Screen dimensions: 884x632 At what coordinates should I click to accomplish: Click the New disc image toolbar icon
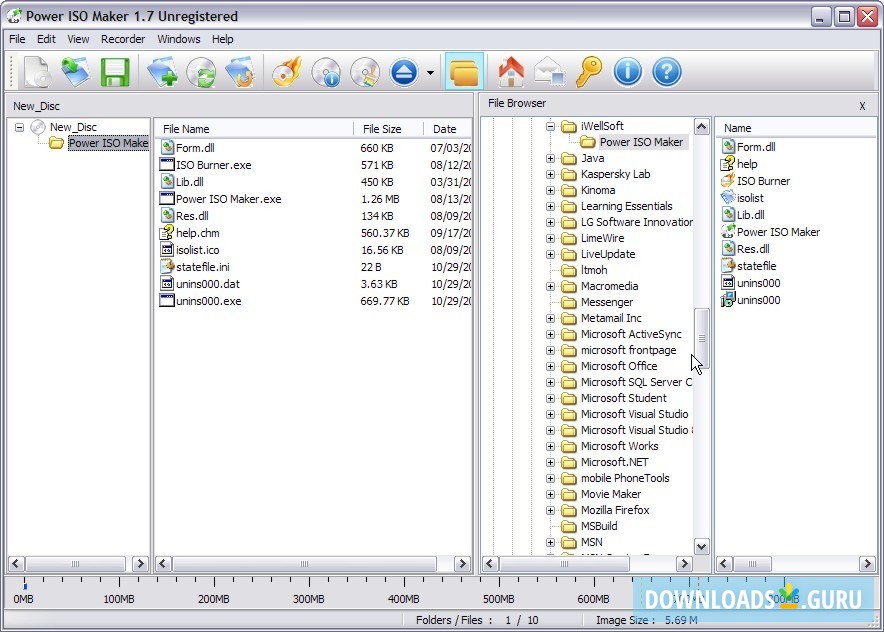(x=37, y=72)
